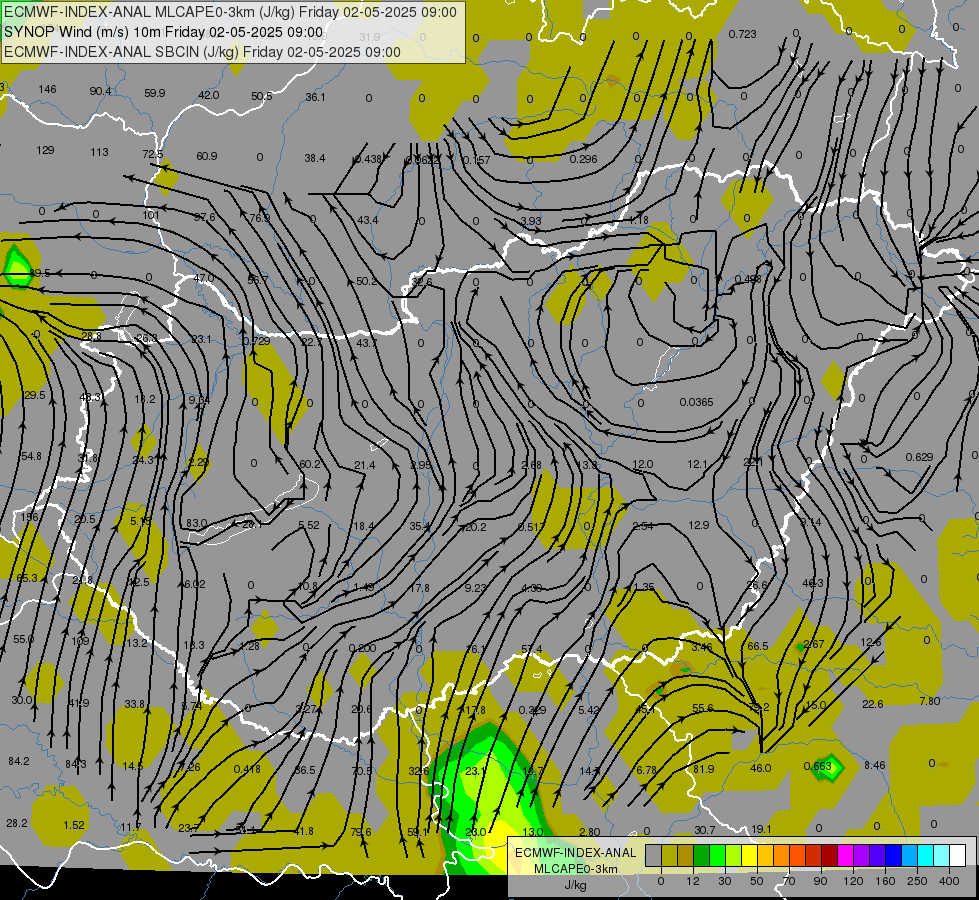
Task: Pick the magenta swatch in the legend bar
Action: pos(846,855)
